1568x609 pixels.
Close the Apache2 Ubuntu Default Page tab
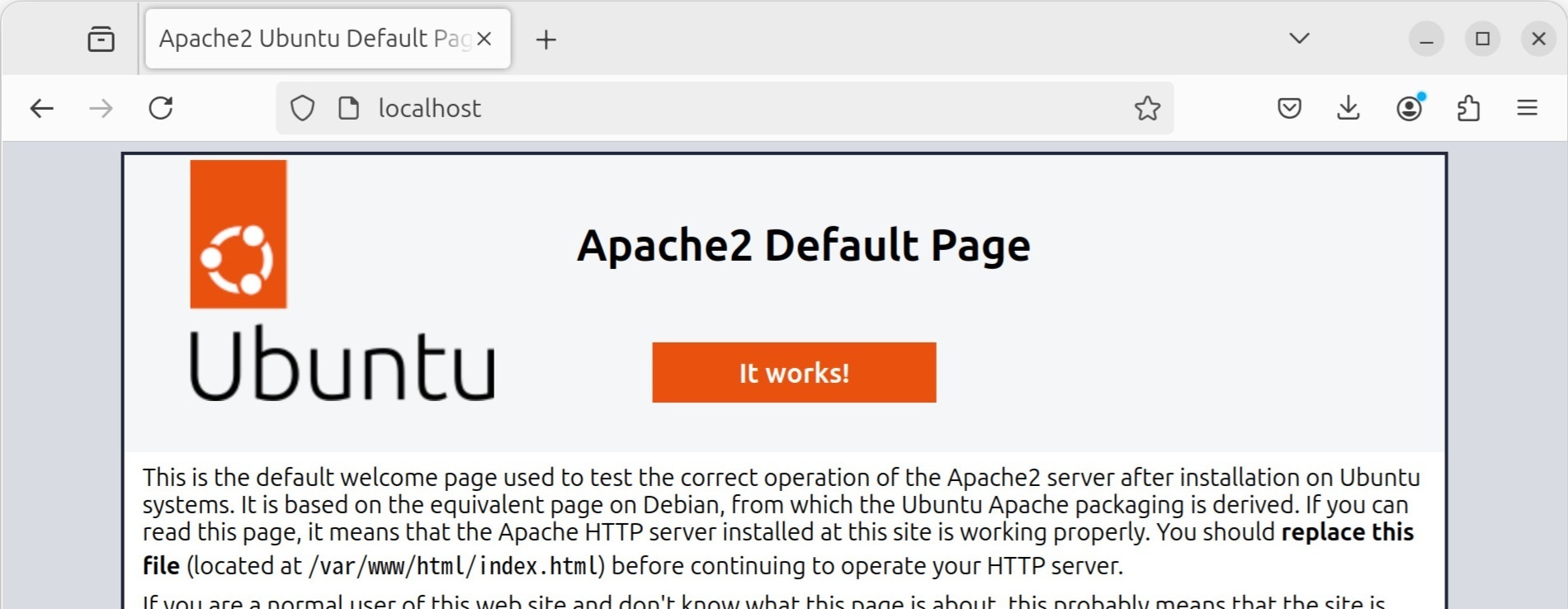484,39
